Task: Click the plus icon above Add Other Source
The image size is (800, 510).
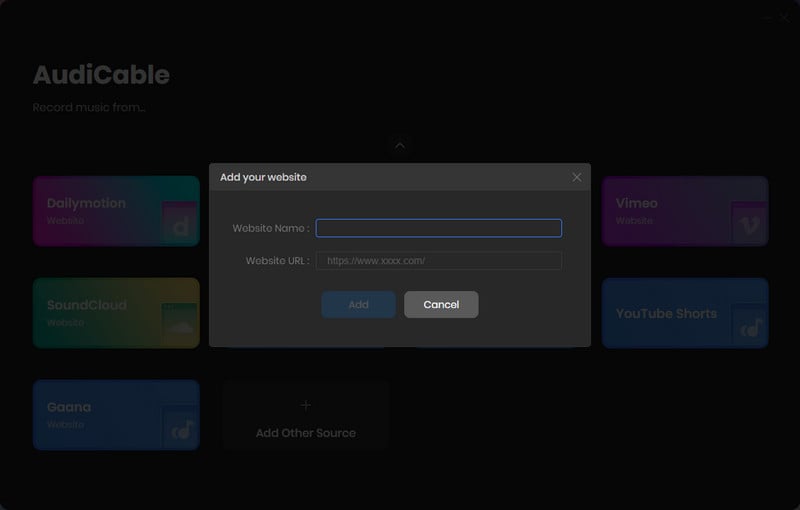Action: [306, 405]
